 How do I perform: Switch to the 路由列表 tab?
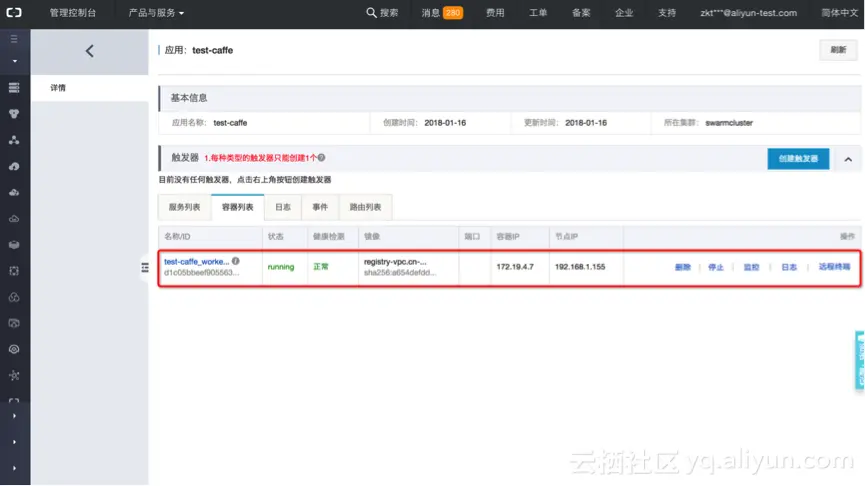pyautogui.click(x=365, y=207)
